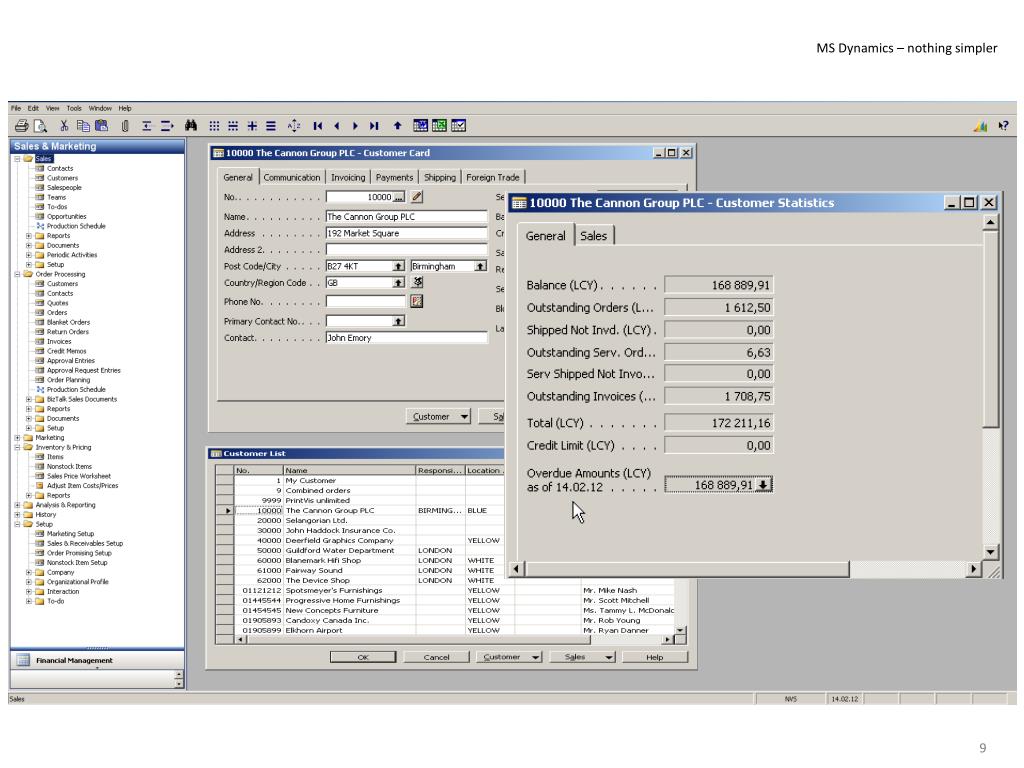Image resolution: width=1024 pixels, height=768 pixels.
Task: Click the up arrow list icon in the toolbar
Action: click(x=397, y=126)
